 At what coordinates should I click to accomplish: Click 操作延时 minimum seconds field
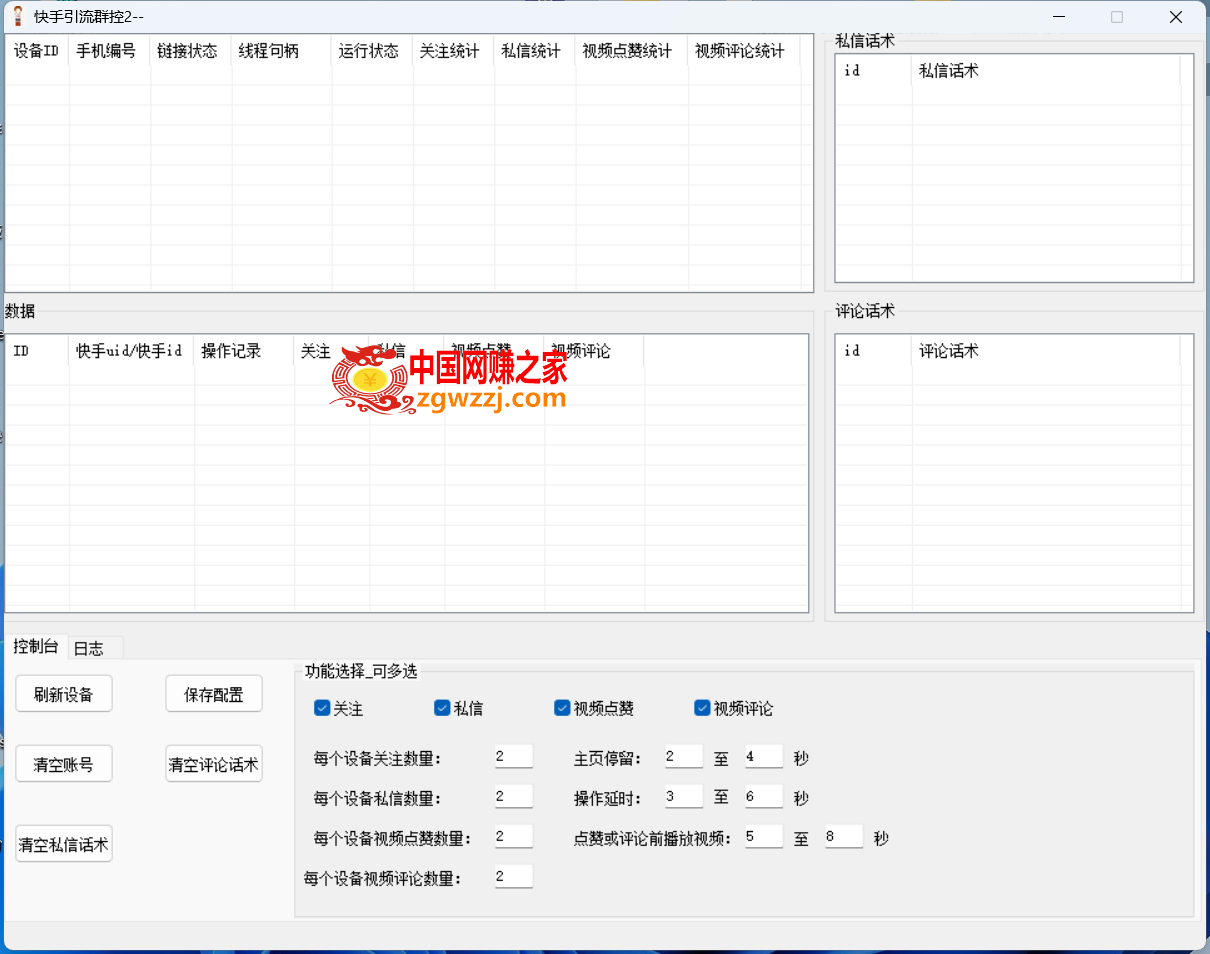[684, 797]
